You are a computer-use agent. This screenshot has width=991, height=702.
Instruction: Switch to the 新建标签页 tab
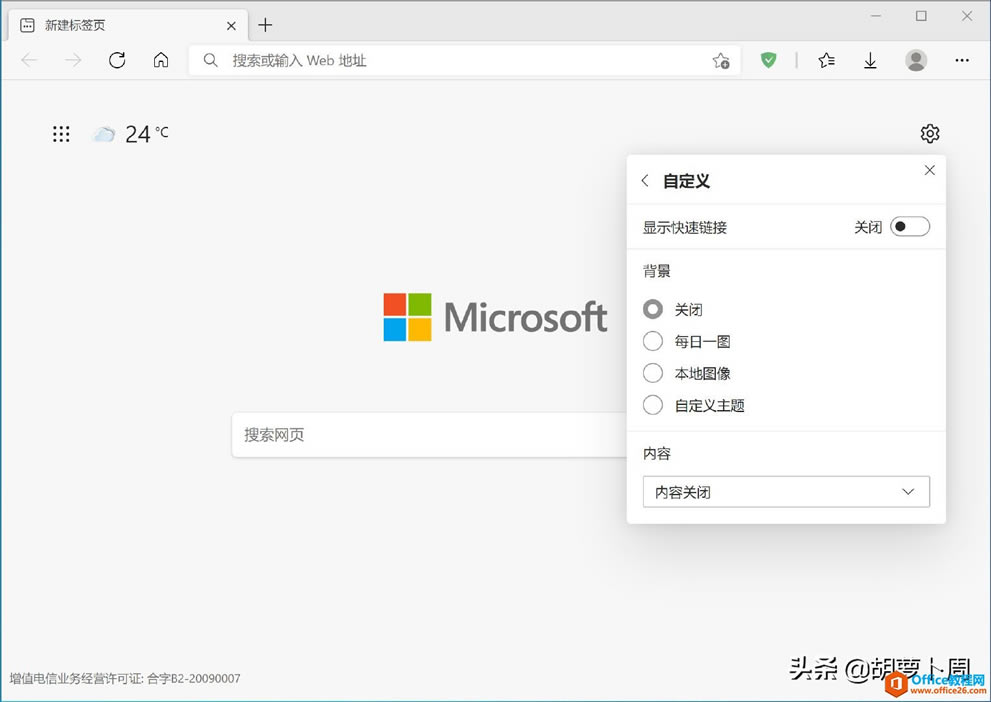(130, 25)
